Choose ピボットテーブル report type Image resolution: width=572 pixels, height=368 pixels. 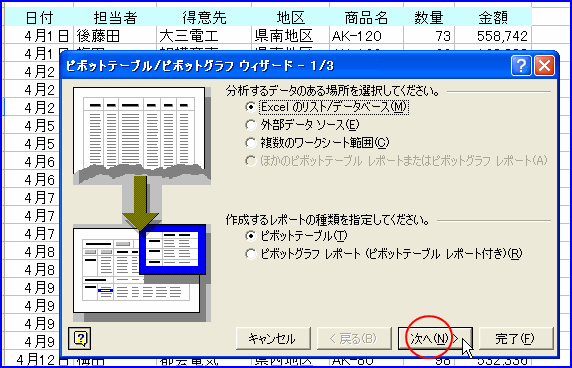point(296,236)
